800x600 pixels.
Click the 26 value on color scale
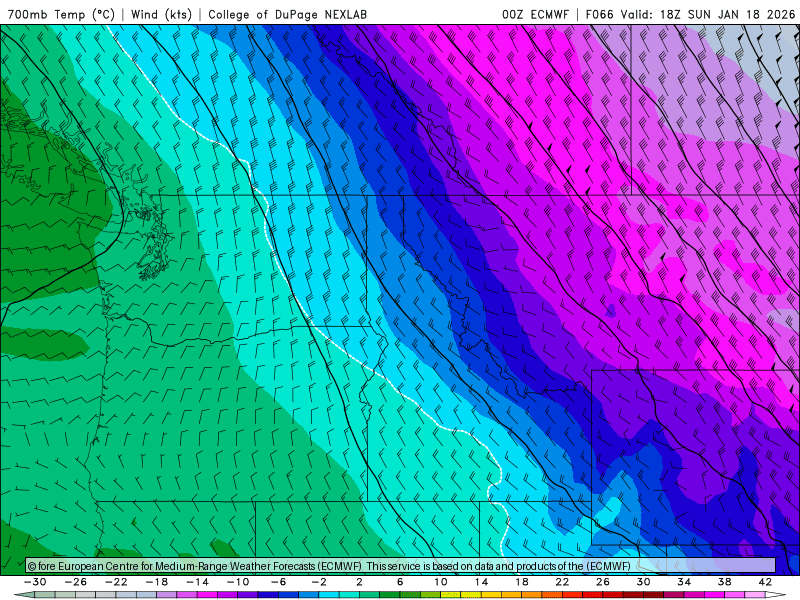point(603,582)
